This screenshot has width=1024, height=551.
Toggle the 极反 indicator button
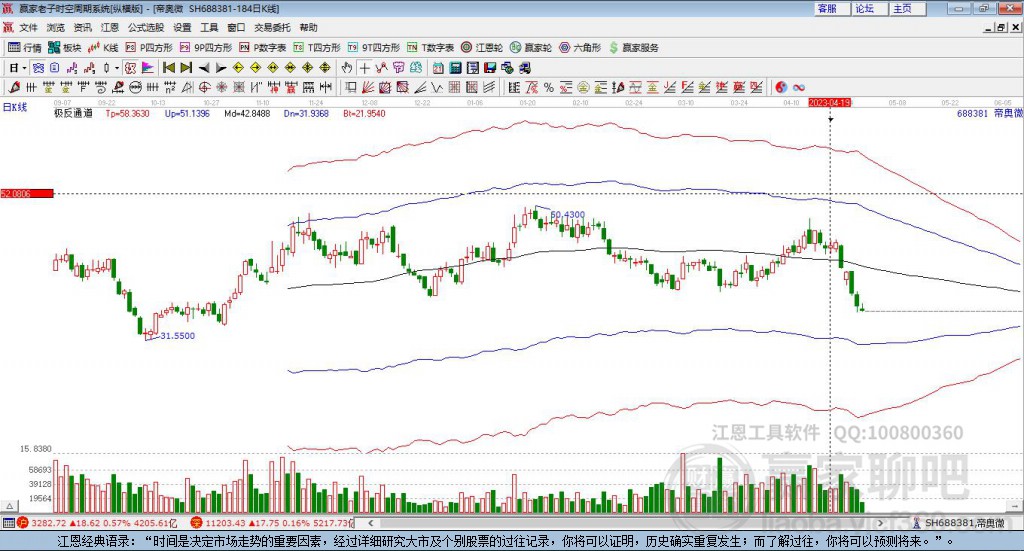131,68
